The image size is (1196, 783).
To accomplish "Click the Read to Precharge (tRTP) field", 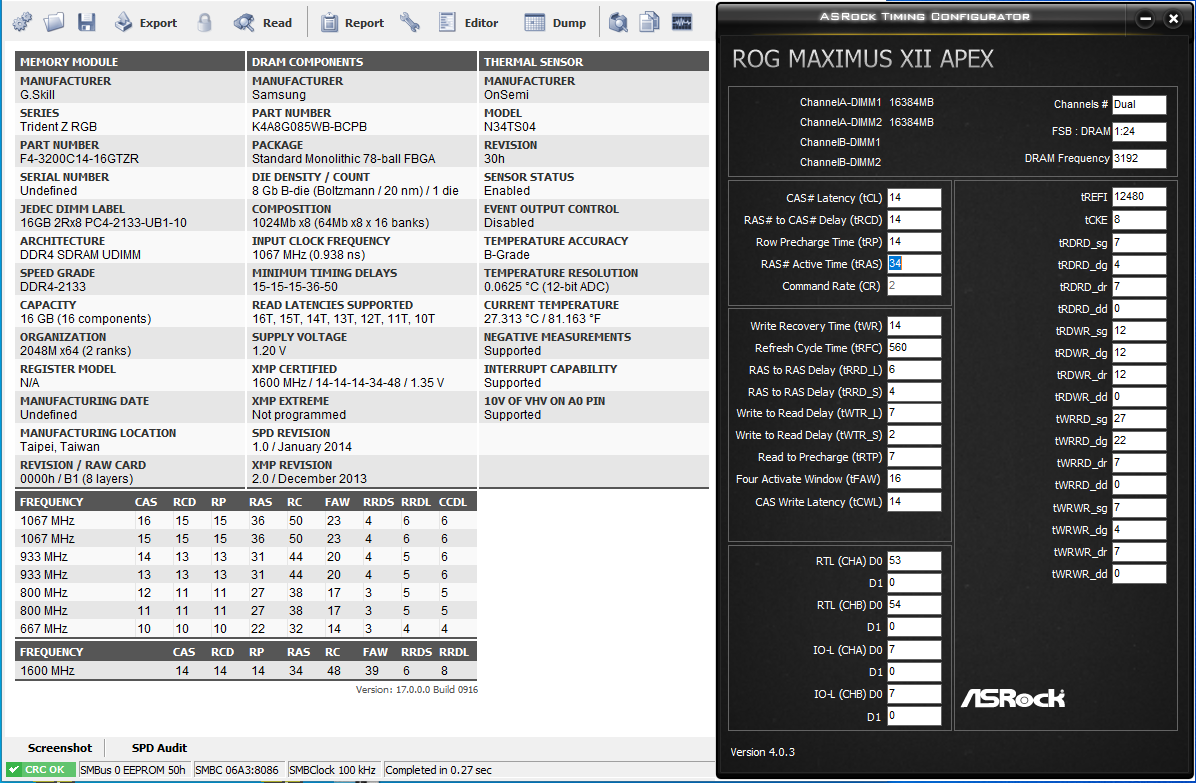I will (x=914, y=457).
